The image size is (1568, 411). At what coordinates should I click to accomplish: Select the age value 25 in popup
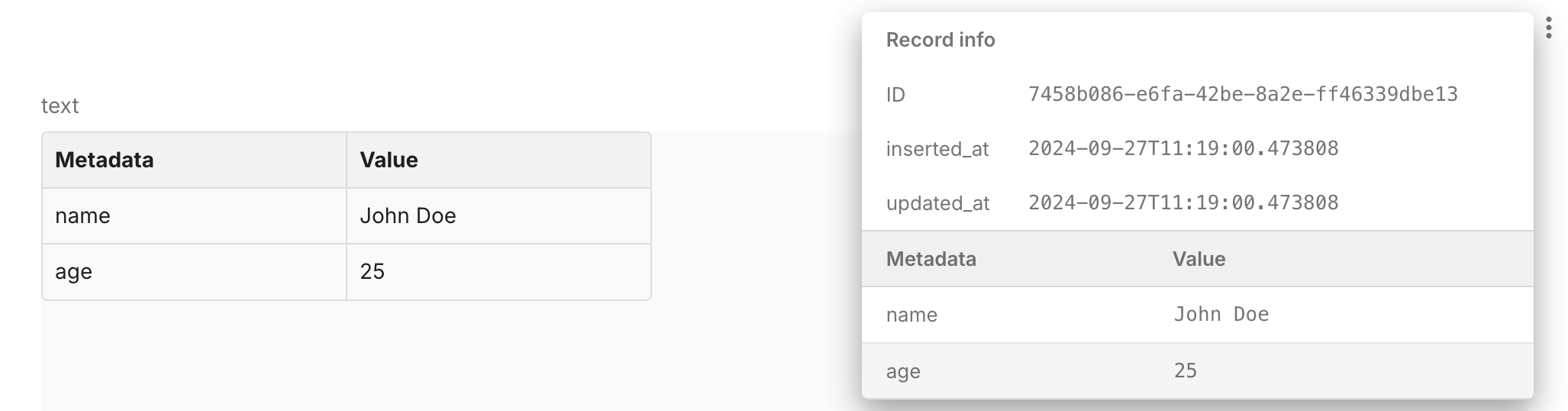coord(1186,371)
